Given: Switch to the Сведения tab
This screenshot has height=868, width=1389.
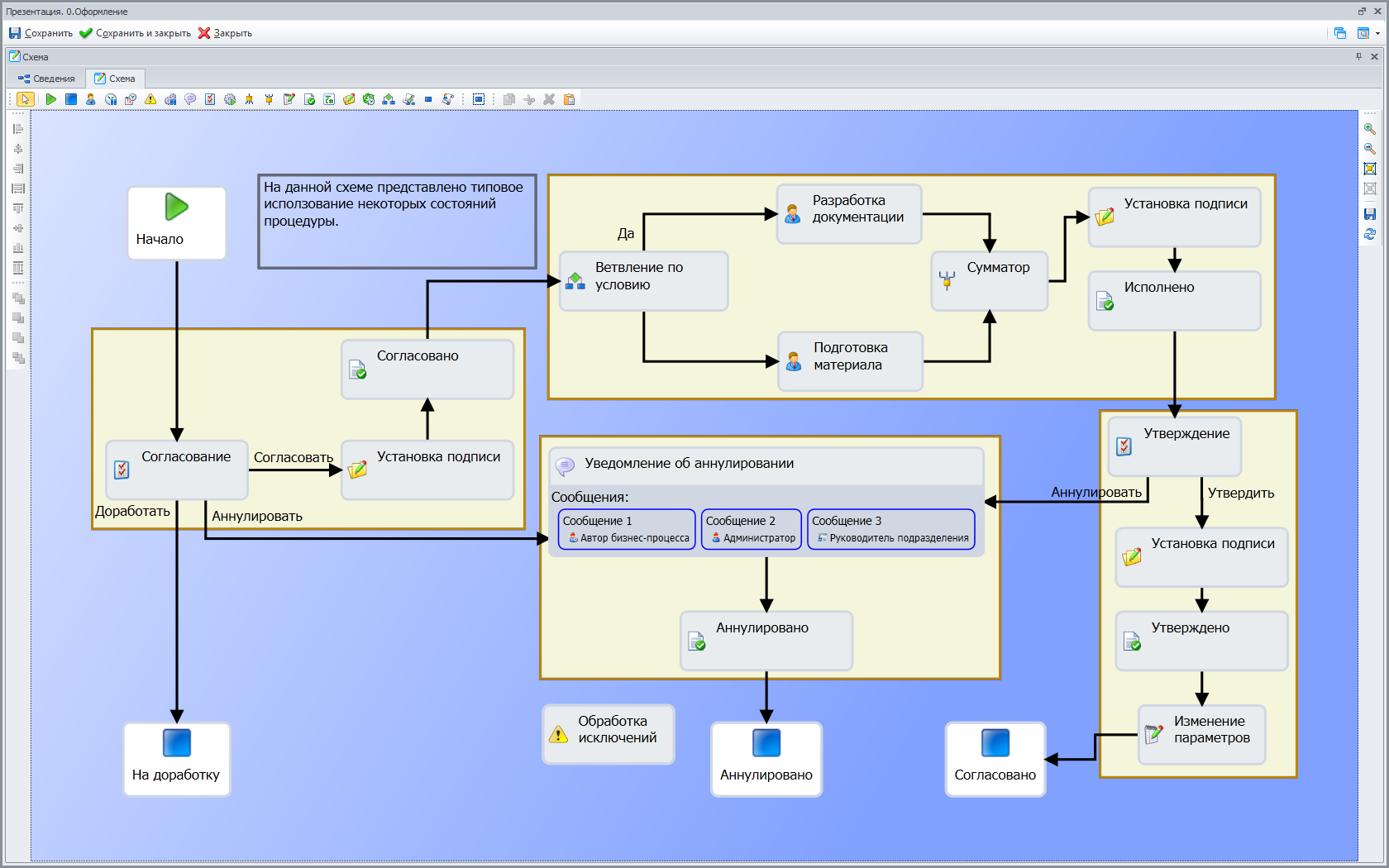Looking at the screenshot, I should (47, 79).
